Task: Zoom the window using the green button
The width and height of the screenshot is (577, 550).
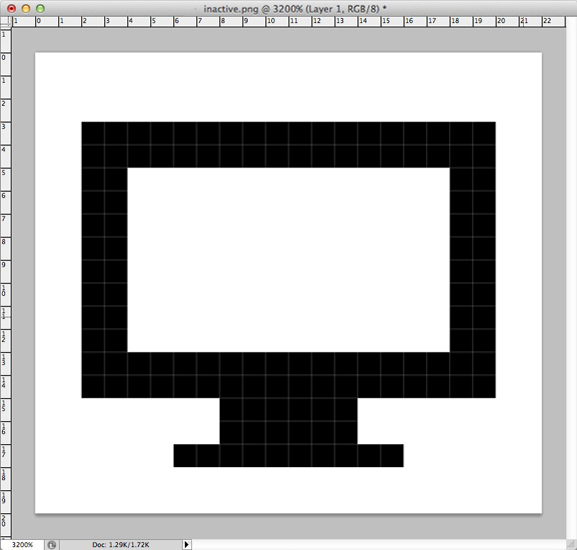Action: click(40, 8)
